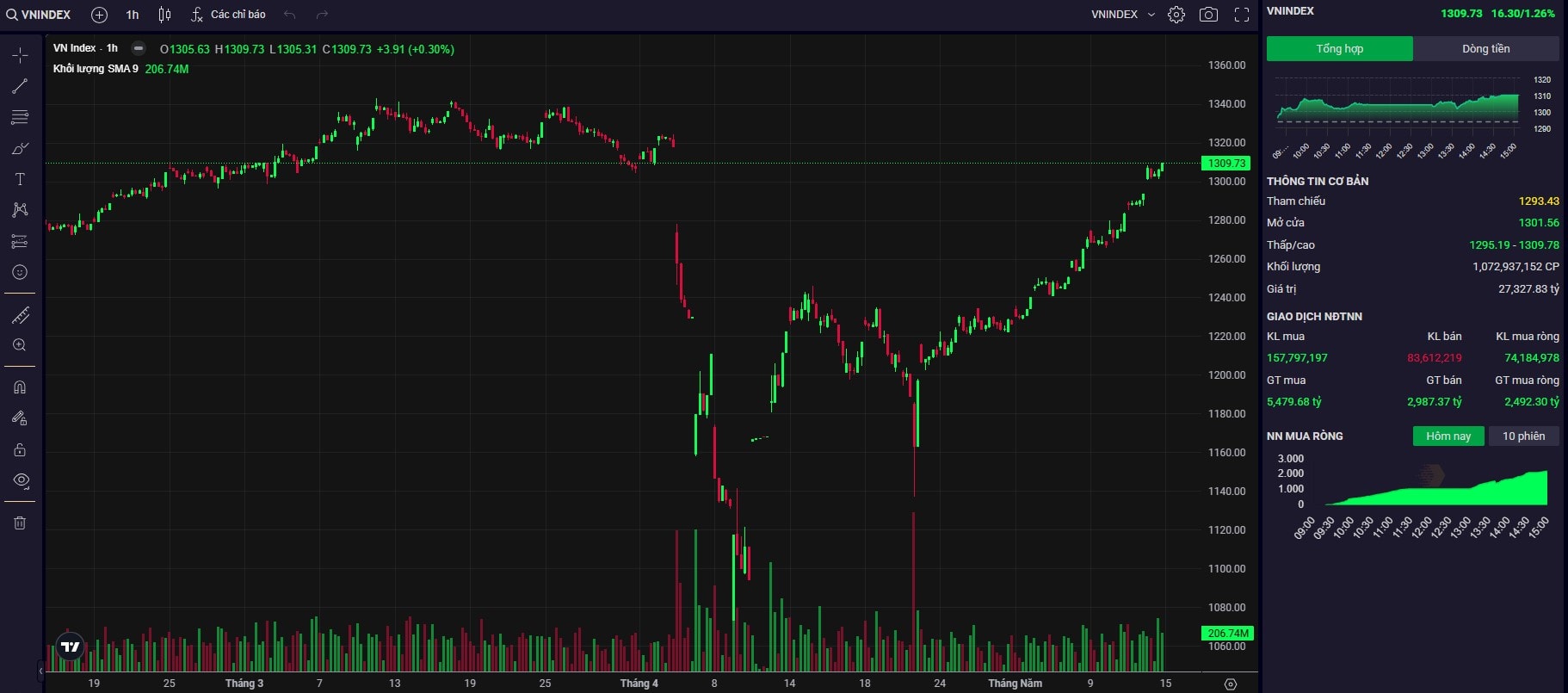Click the plus icon to add a symbol

(99, 15)
